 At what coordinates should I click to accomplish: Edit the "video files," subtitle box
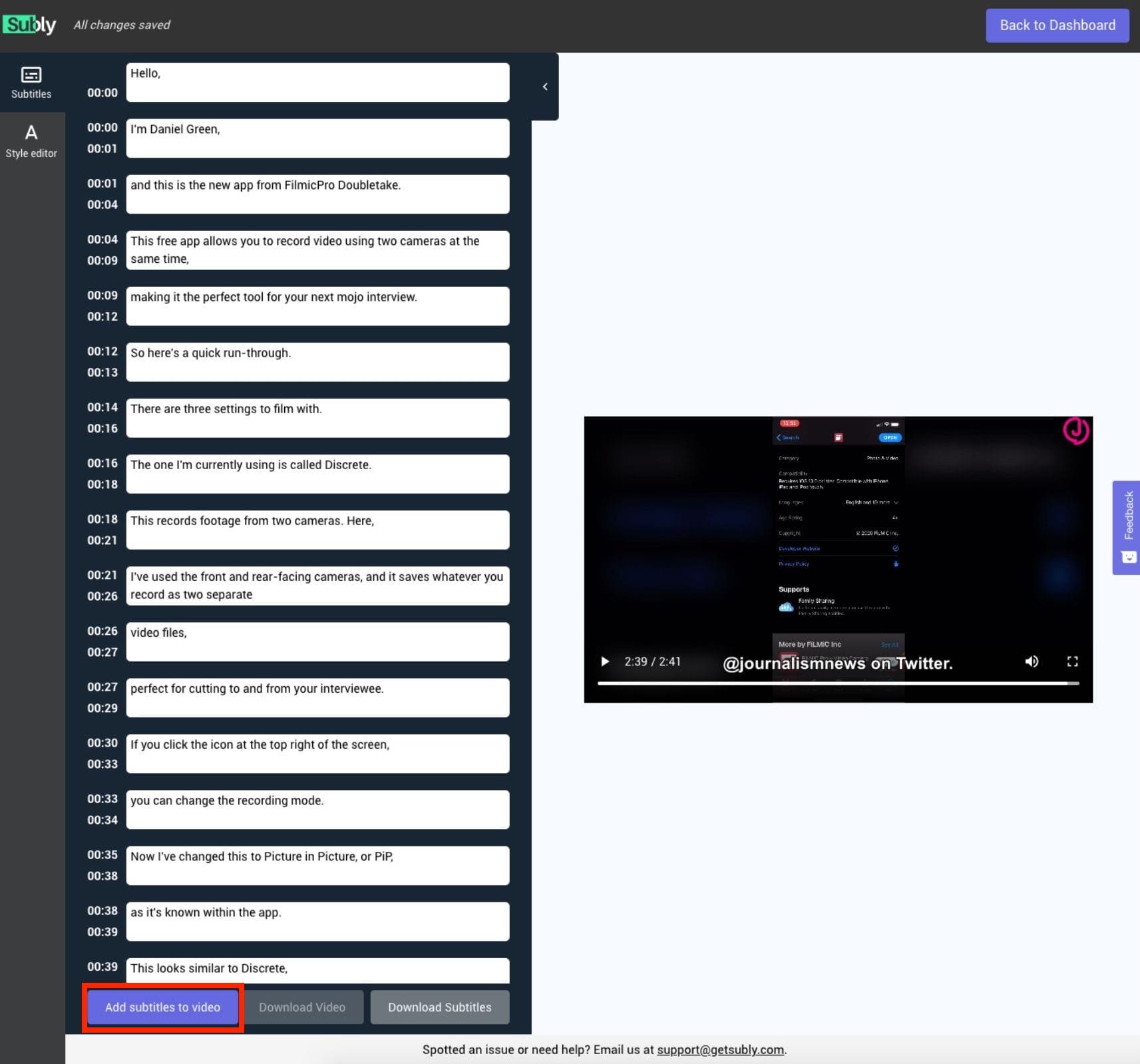(317, 641)
